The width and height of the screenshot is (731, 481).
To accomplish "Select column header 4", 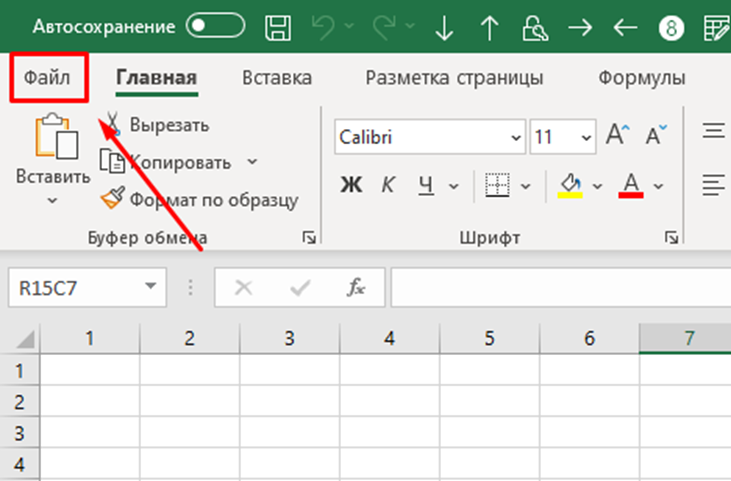I will 390,338.
